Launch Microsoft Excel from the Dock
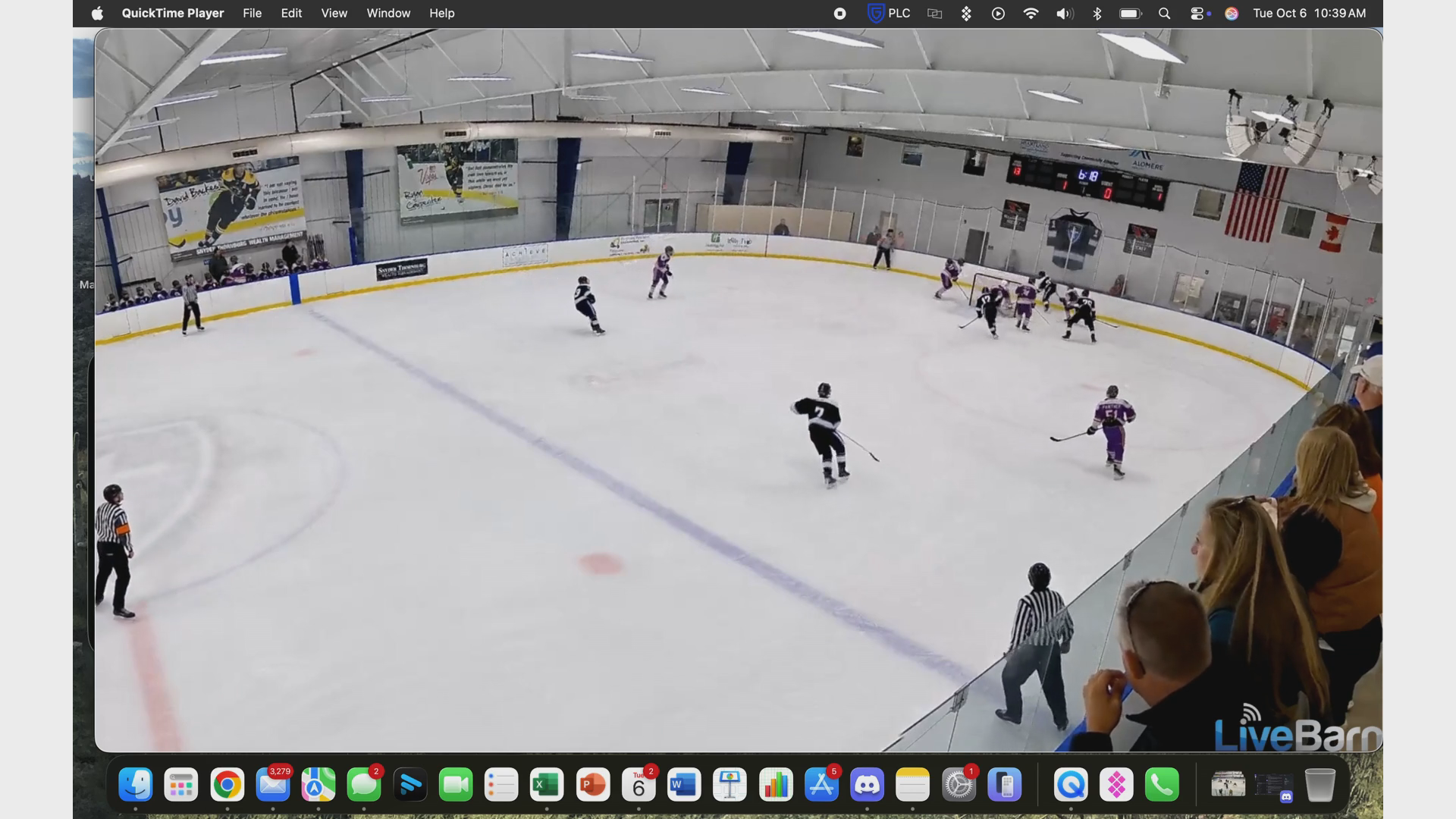 point(547,785)
